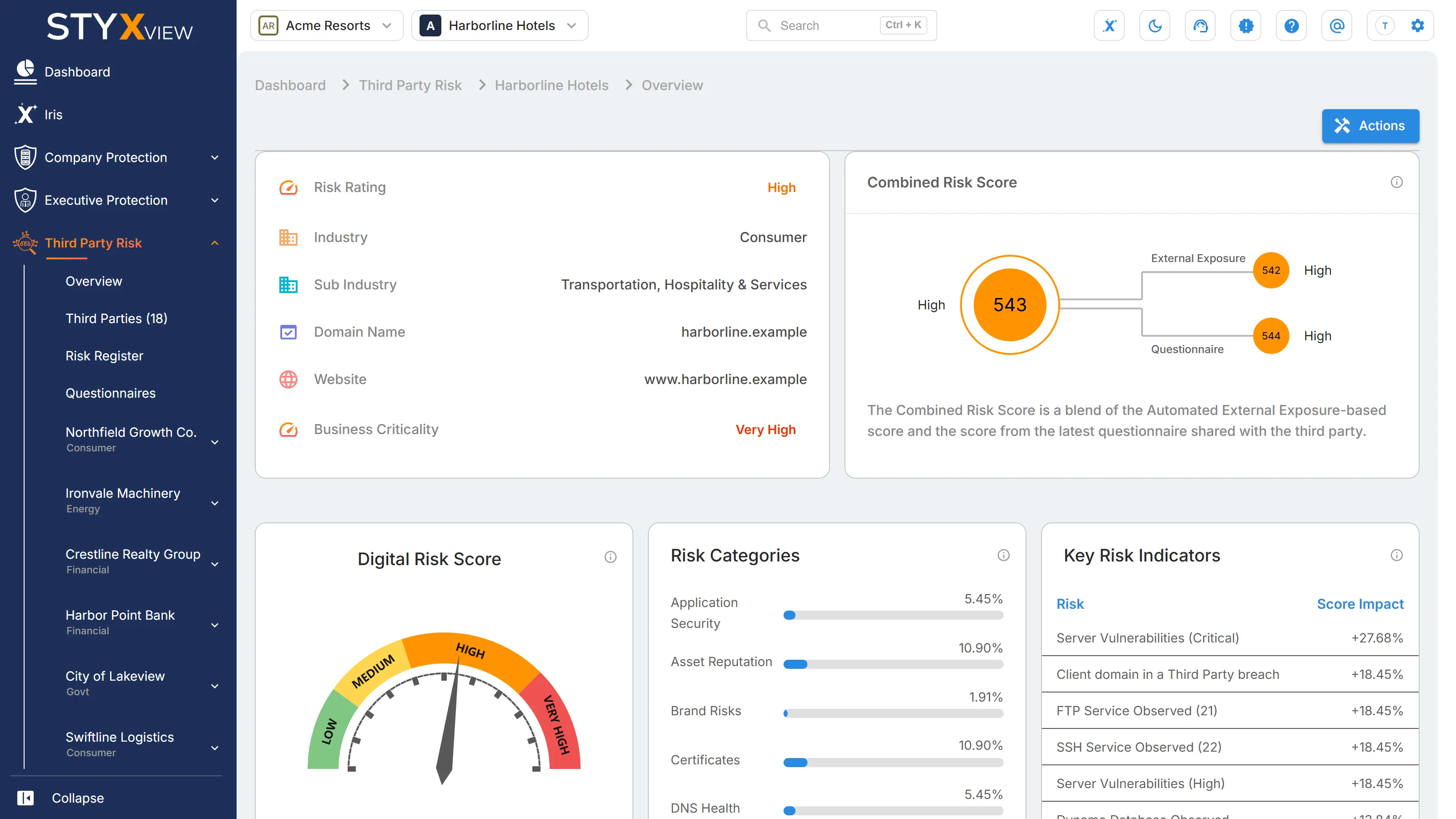Open Overview in the sidebar
This screenshot has height=819, width=1456.
(94, 281)
